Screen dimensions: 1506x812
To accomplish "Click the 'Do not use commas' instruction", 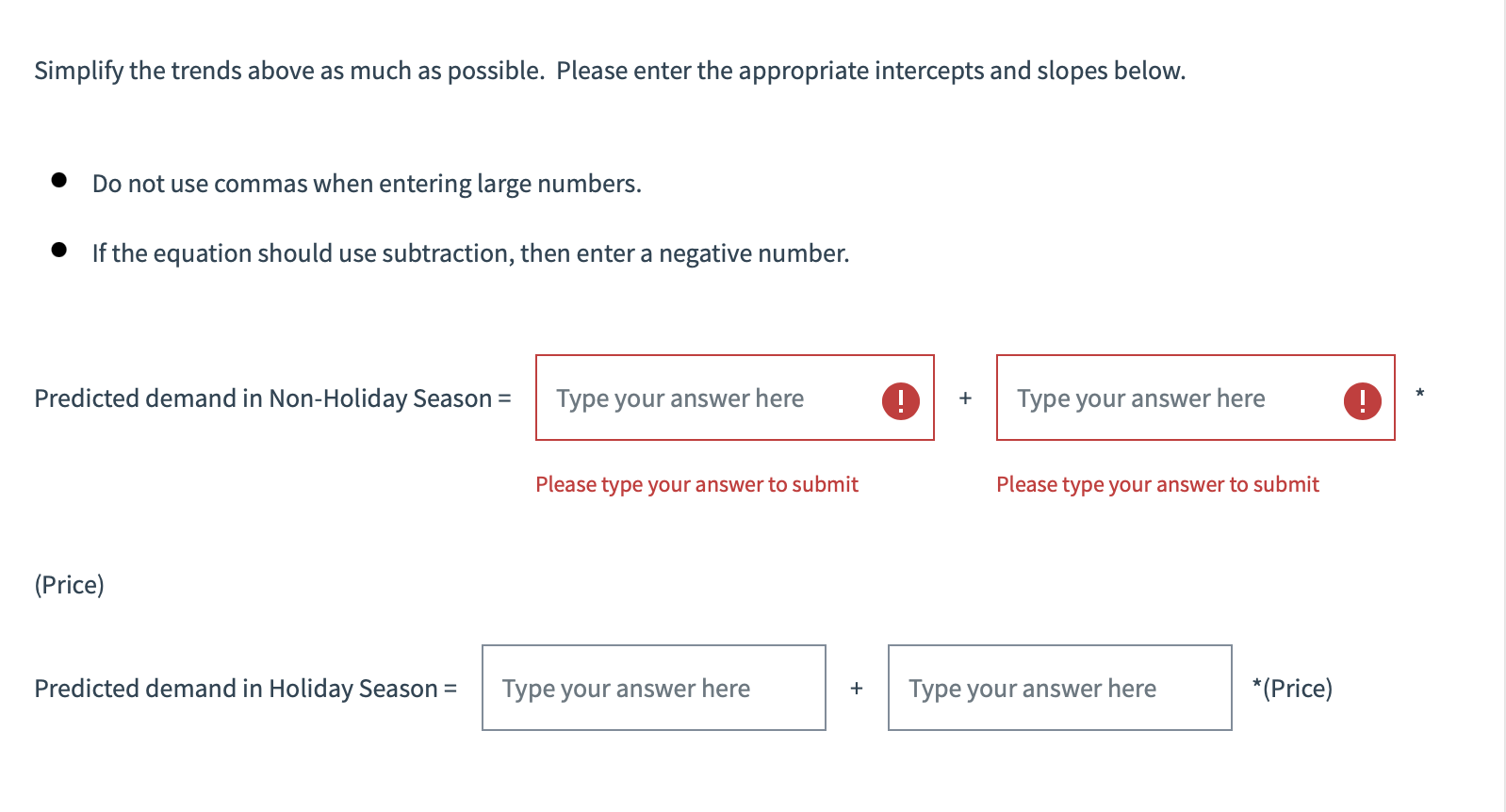I will (x=367, y=184).
